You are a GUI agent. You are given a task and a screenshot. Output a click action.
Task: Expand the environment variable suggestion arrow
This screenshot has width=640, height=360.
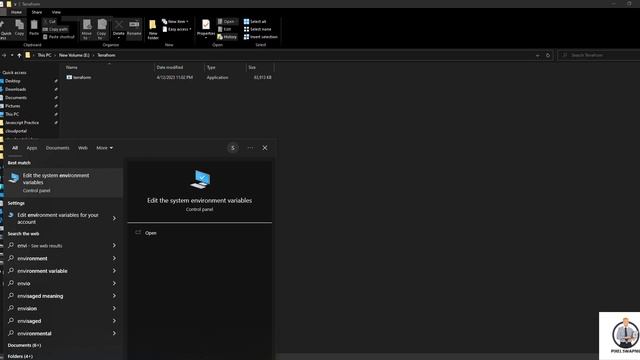pos(114,271)
